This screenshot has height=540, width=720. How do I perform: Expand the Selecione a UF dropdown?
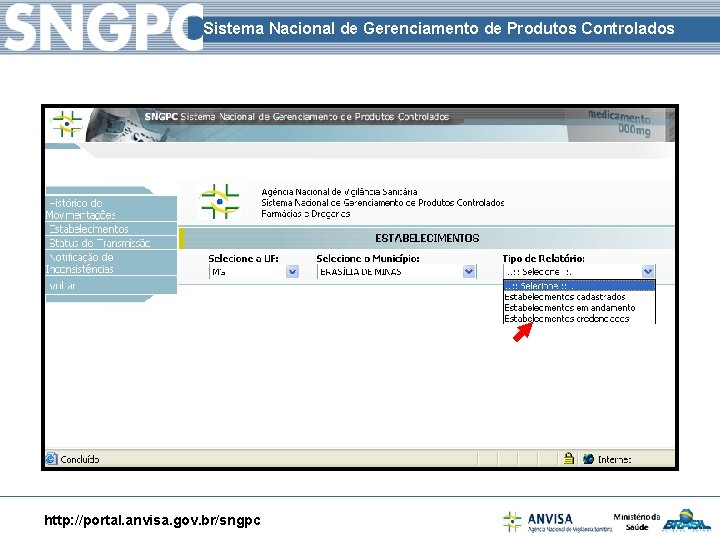pos(292,272)
